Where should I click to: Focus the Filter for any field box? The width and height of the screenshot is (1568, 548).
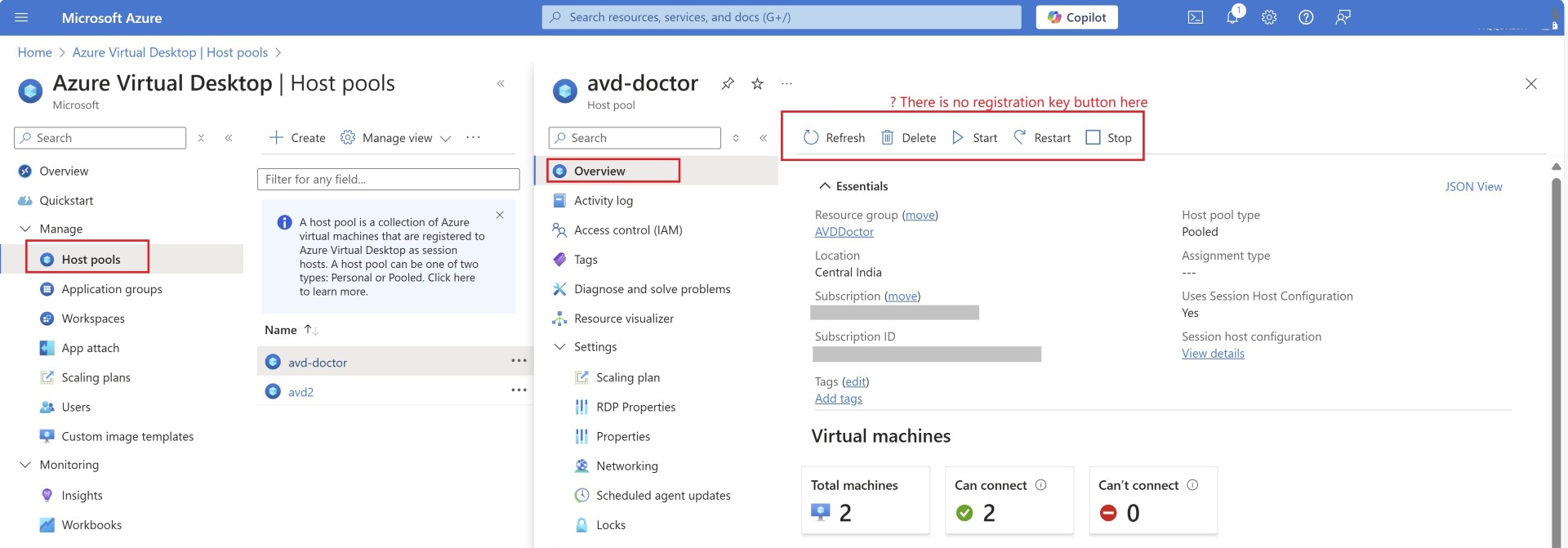388,179
